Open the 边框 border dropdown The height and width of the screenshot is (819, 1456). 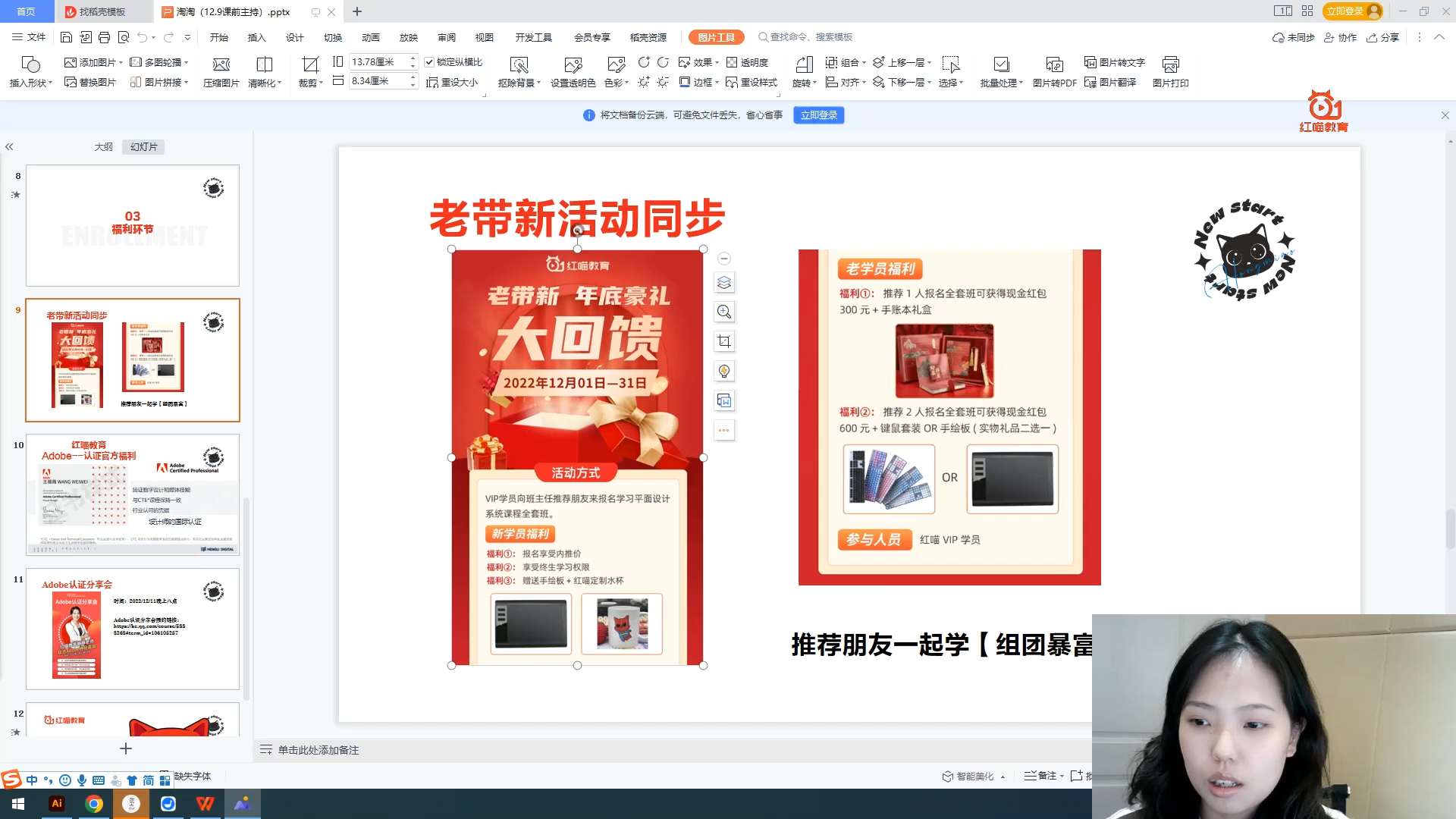[x=699, y=82]
